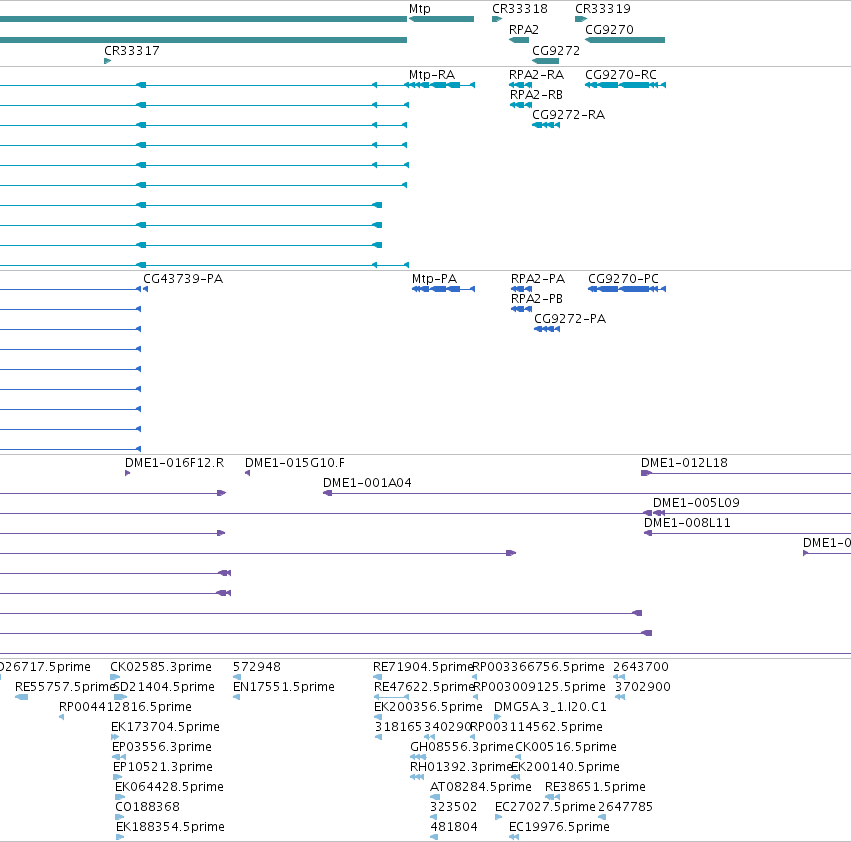Click the CG9272 gene label
This screenshot has width=851, height=842.
pyautogui.click(x=556, y=50)
